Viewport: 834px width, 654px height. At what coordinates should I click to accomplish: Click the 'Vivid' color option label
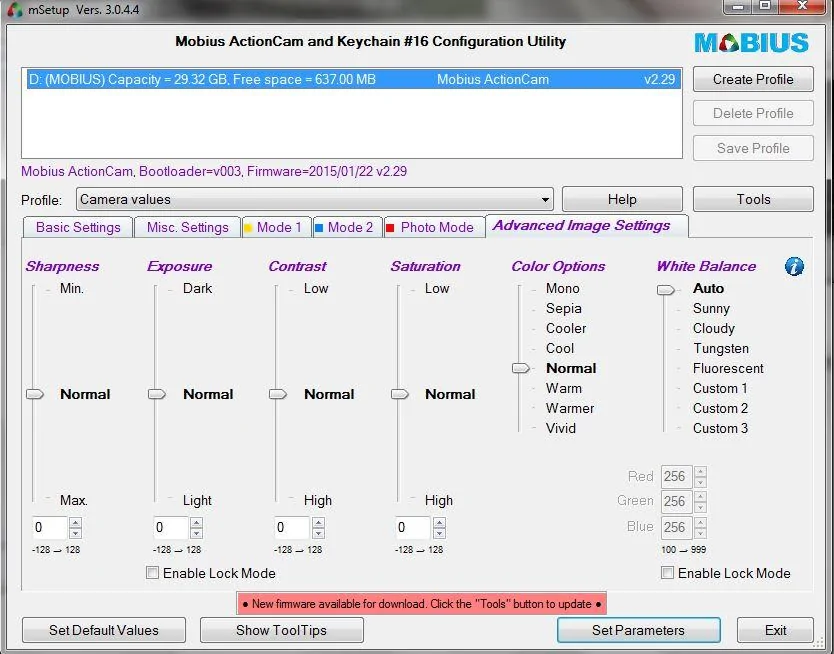(x=561, y=428)
